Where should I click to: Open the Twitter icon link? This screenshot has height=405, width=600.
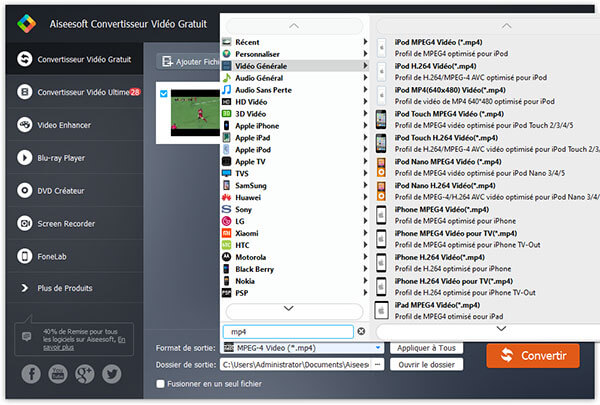(112, 373)
